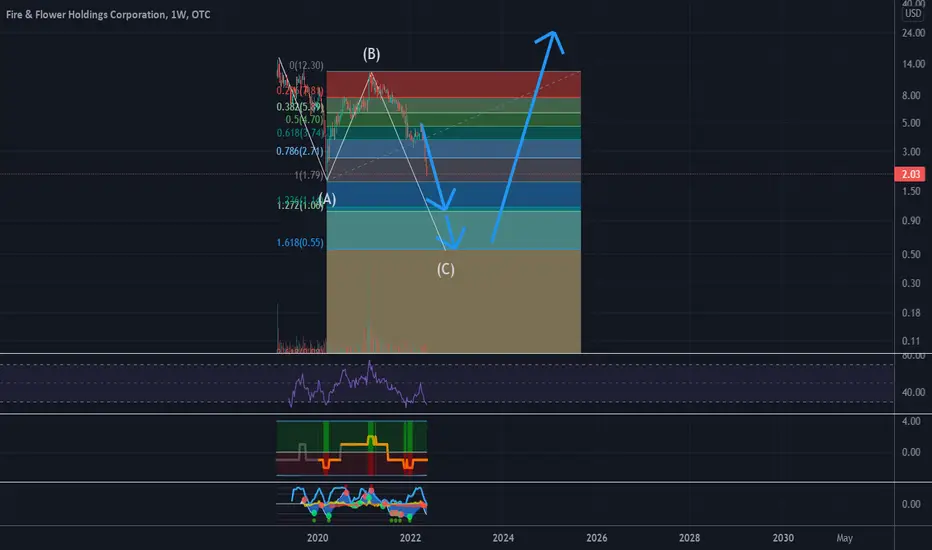
Task: Click the 1.272(1.06) Fibonacci level label
Action: point(300,206)
